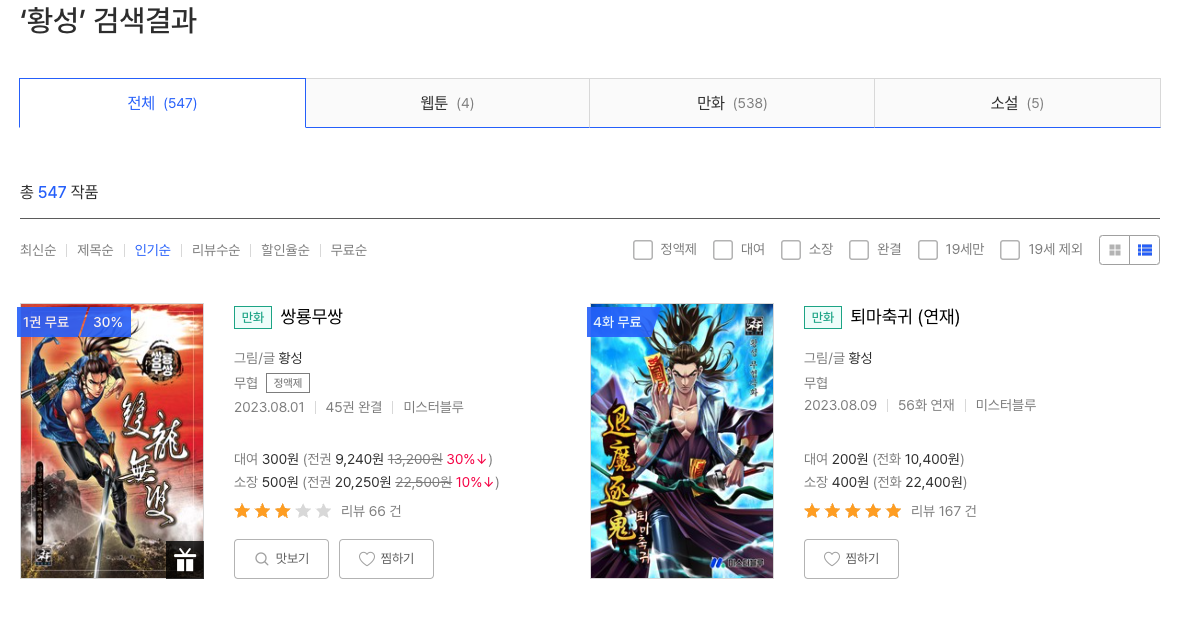
Task: Enable the 완결 checkbox
Action: (x=859, y=249)
